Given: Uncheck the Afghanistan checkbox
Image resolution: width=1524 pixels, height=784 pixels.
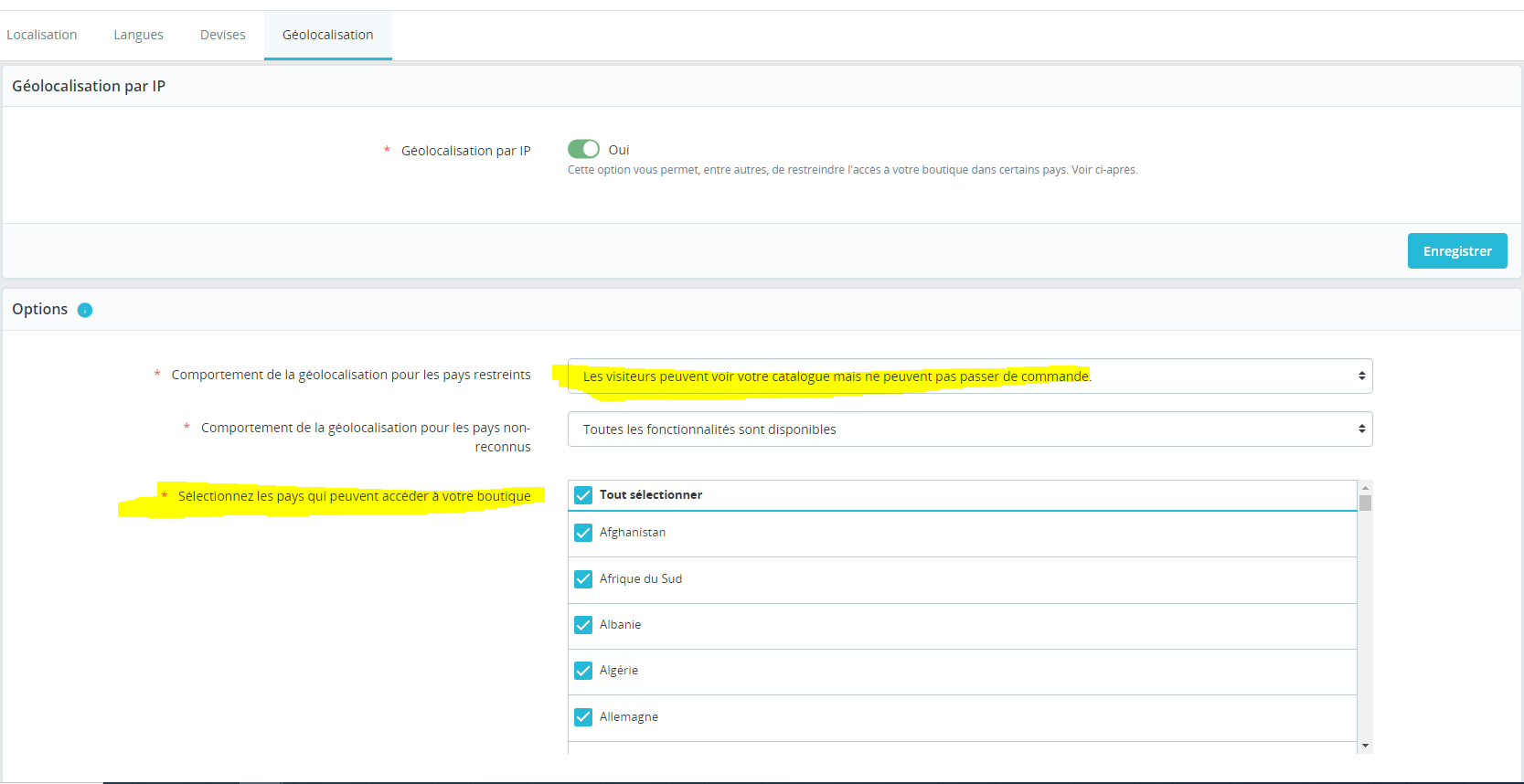Looking at the screenshot, I should point(583,533).
